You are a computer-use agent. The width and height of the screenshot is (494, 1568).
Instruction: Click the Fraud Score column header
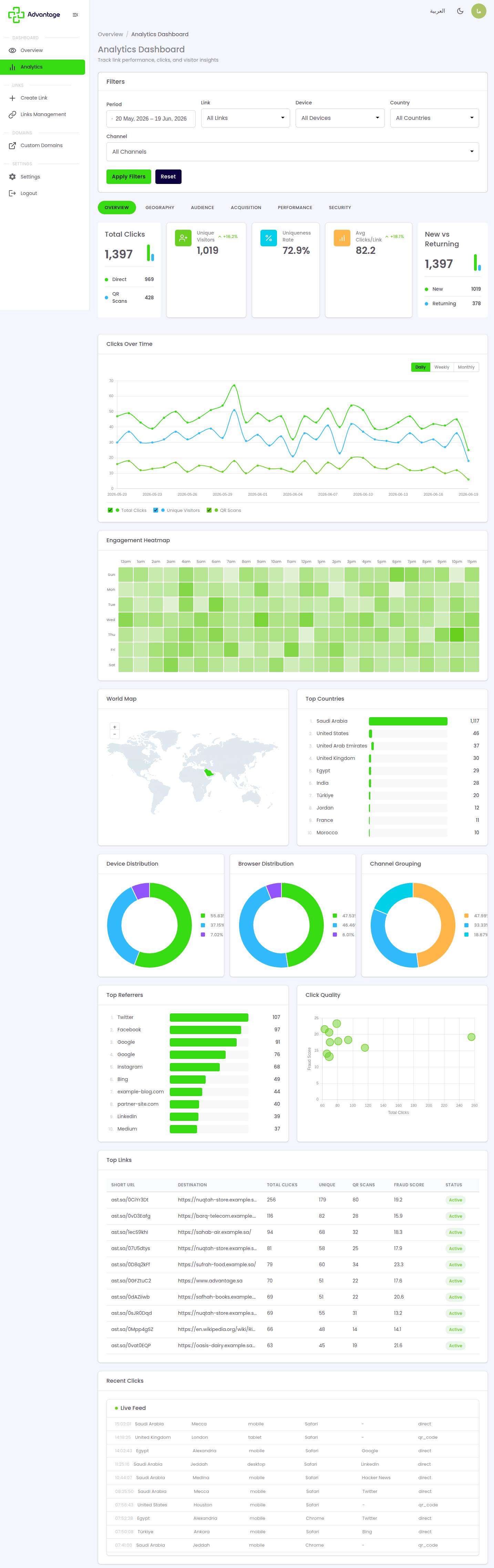pos(409,1185)
